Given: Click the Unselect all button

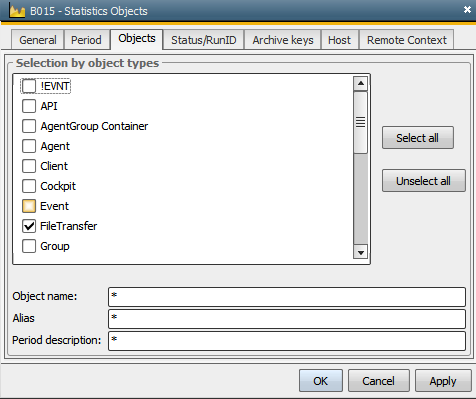Looking at the screenshot, I should [423, 181].
